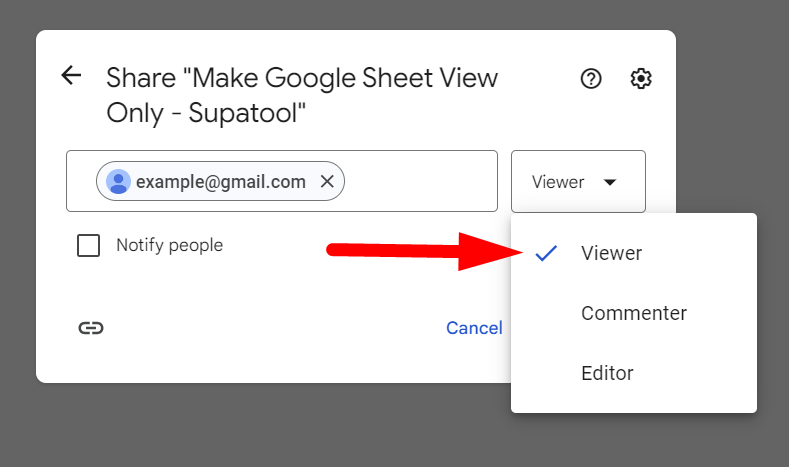Click the "Notify people" label text
This screenshot has width=789, height=467.
(x=169, y=245)
